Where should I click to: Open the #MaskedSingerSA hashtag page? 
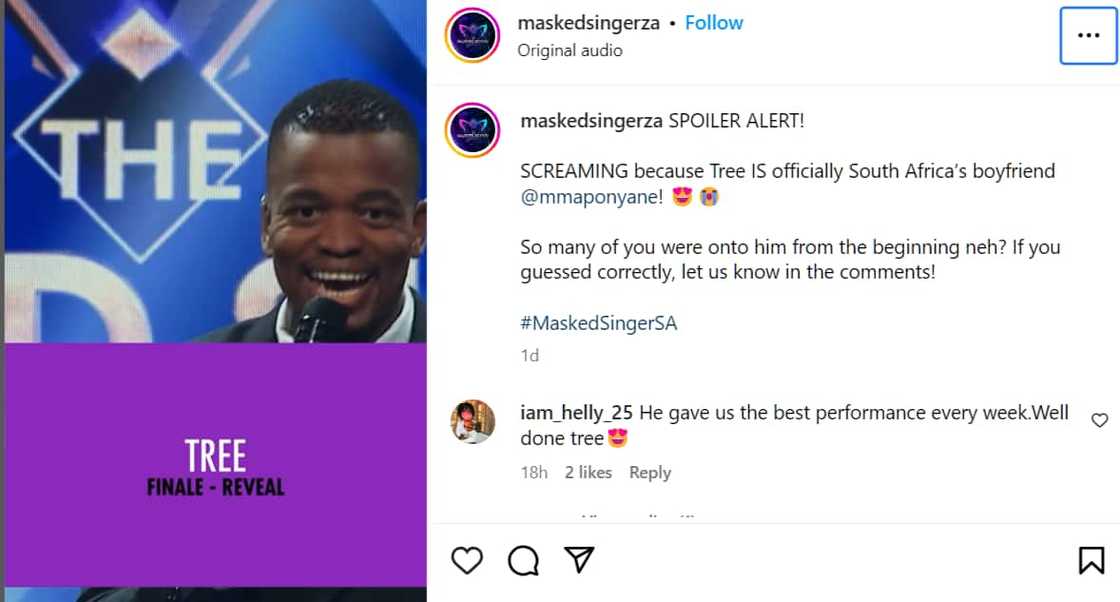[x=598, y=323]
